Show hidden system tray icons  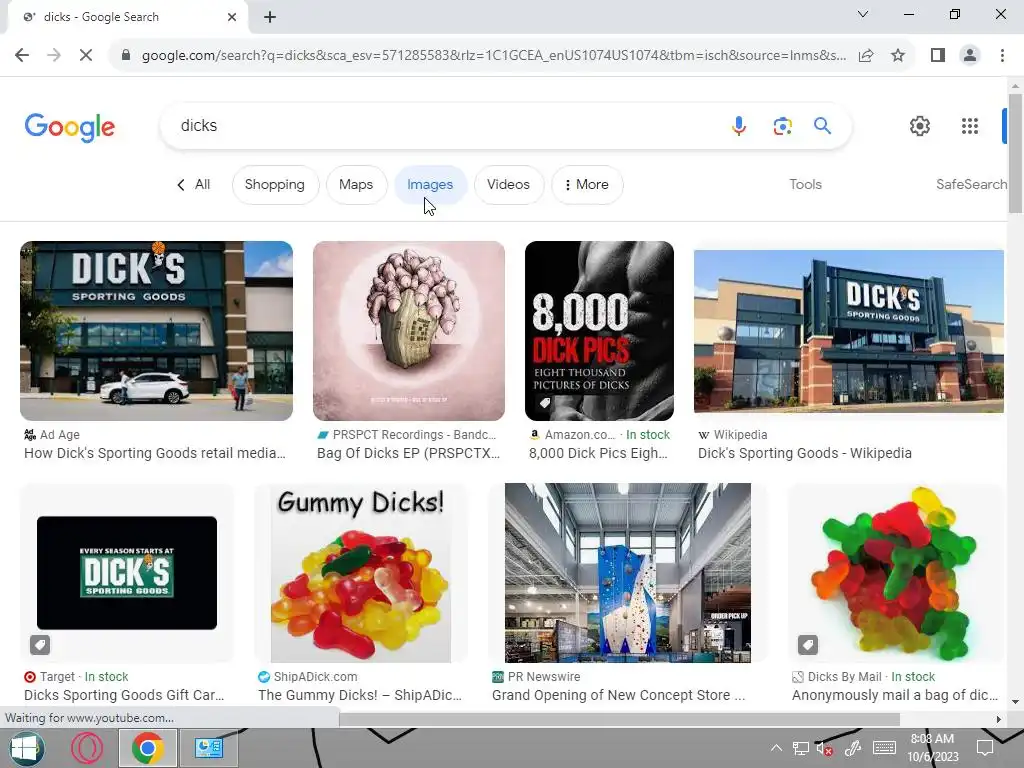tap(776, 748)
